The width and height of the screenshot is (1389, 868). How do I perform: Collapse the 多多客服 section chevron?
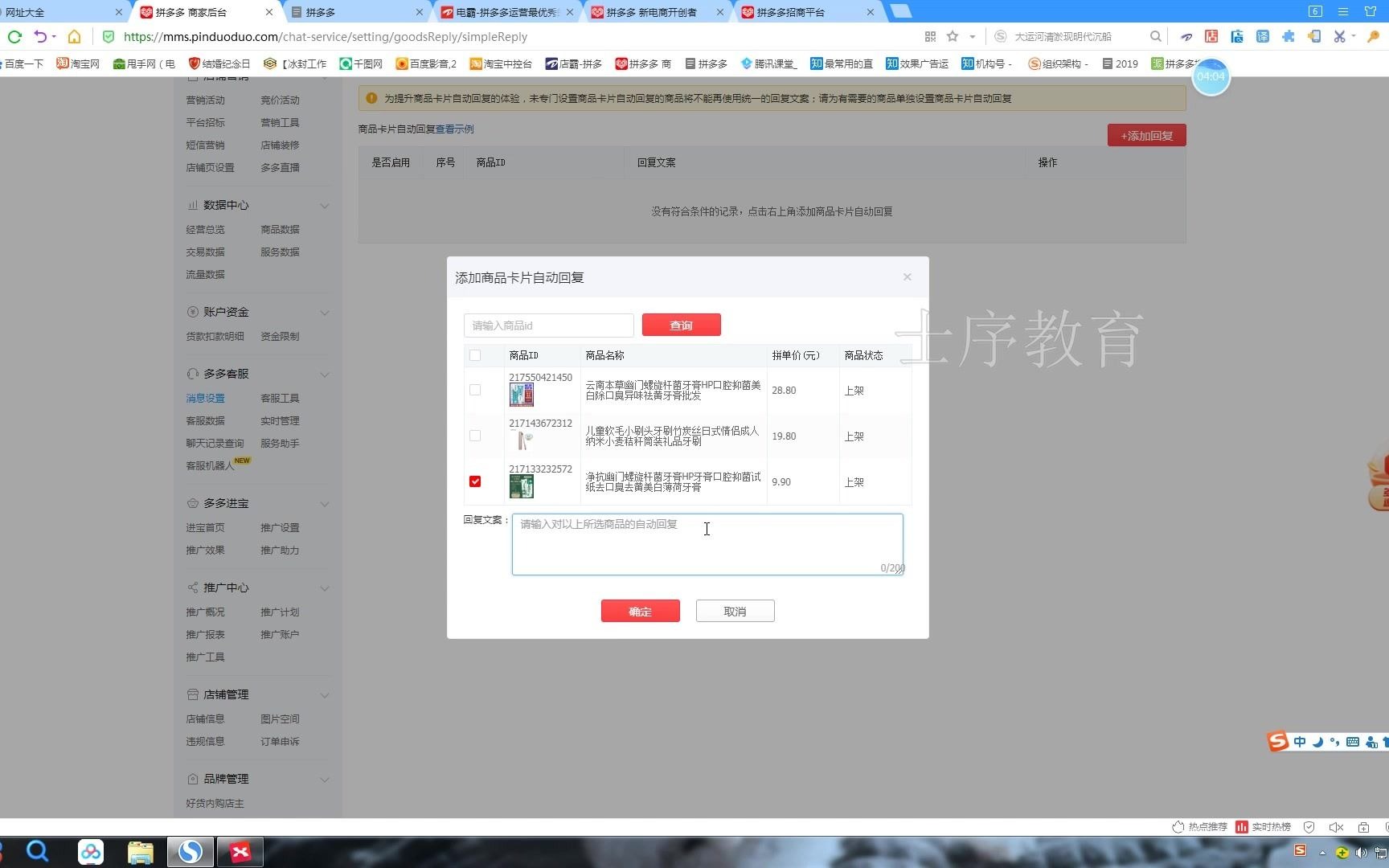[325, 374]
